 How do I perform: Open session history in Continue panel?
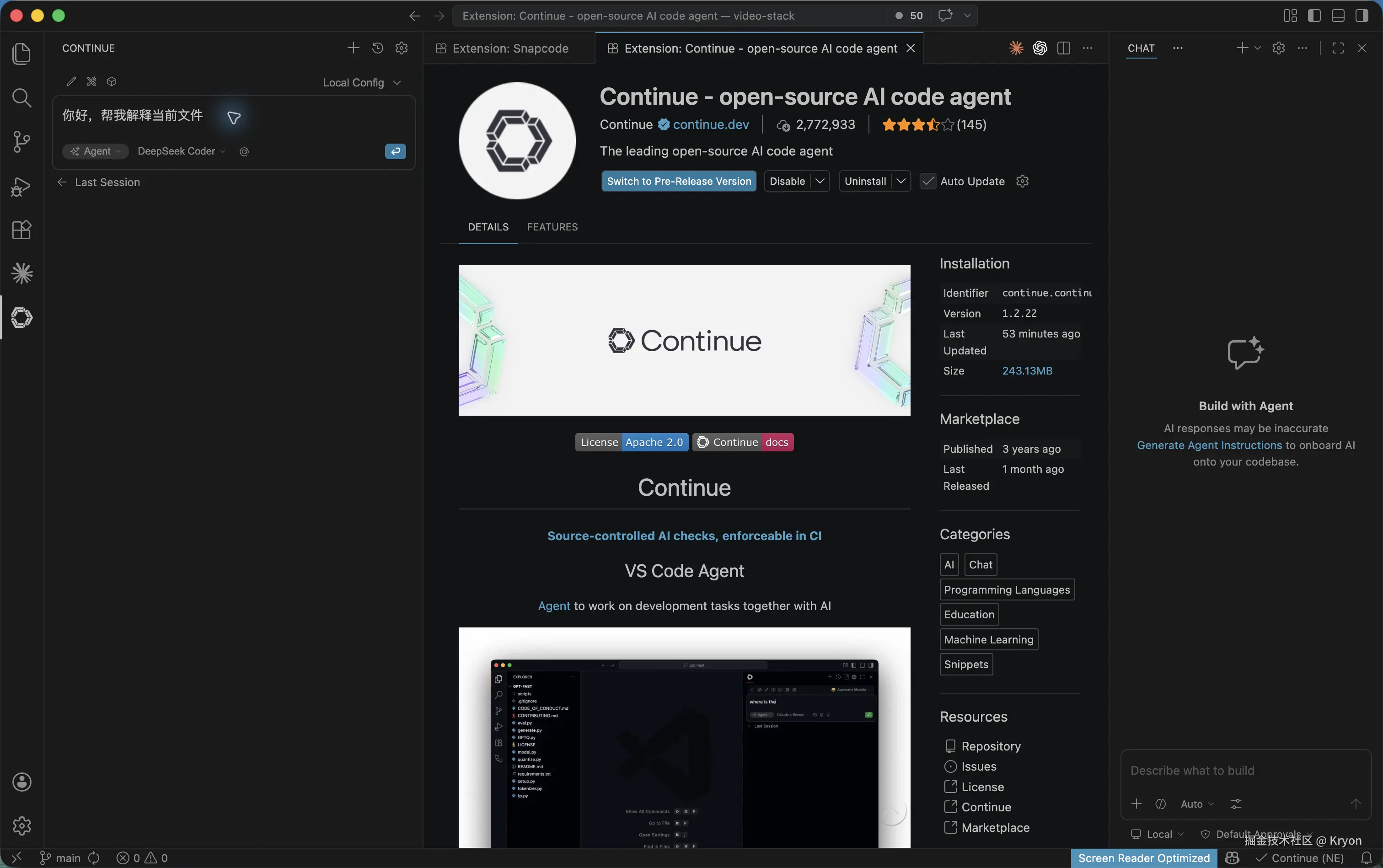pyautogui.click(x=377, y=48)
